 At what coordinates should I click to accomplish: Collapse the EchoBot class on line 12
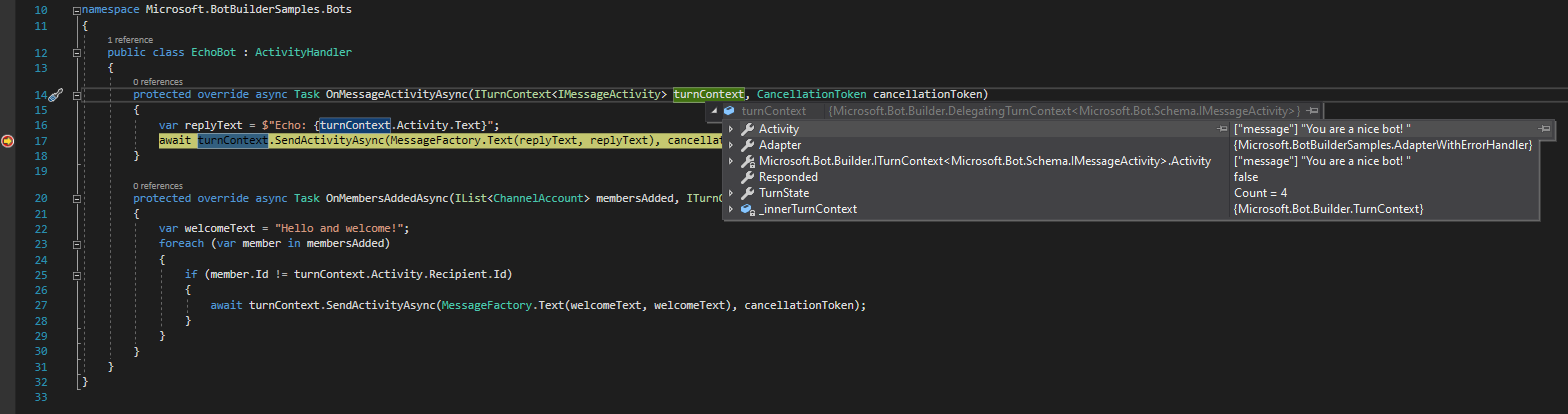coord(76,52)
